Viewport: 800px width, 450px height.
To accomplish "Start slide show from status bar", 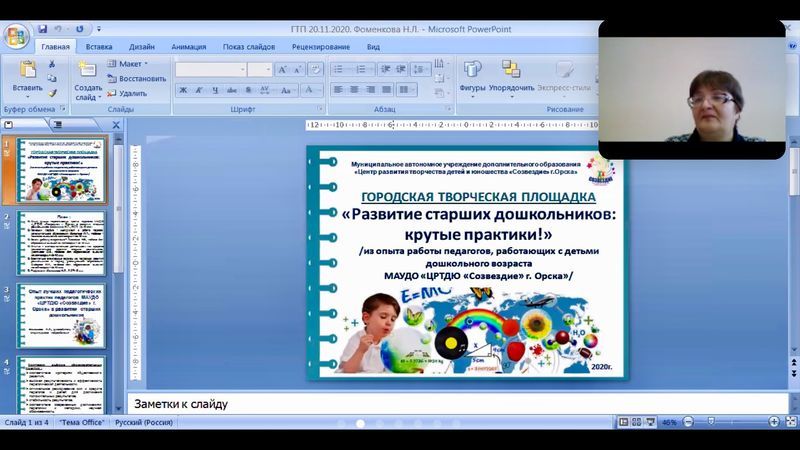I will tap(650, 422).
